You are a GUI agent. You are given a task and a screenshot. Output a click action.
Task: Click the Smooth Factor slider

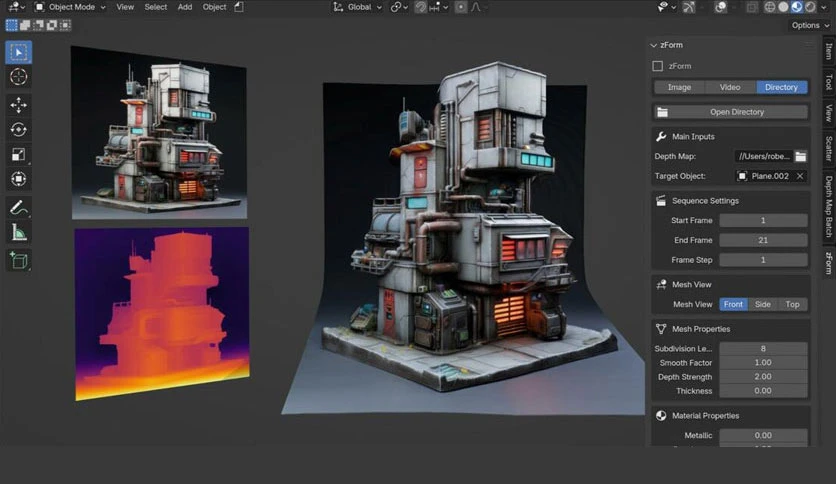[763, 362]
